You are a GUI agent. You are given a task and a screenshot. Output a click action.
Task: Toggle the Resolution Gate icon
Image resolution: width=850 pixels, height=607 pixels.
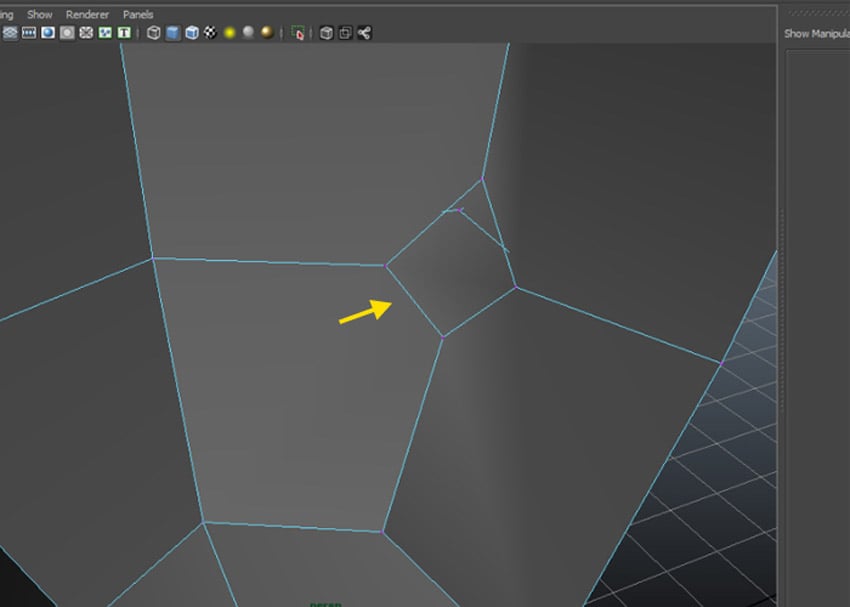[48, 33]
